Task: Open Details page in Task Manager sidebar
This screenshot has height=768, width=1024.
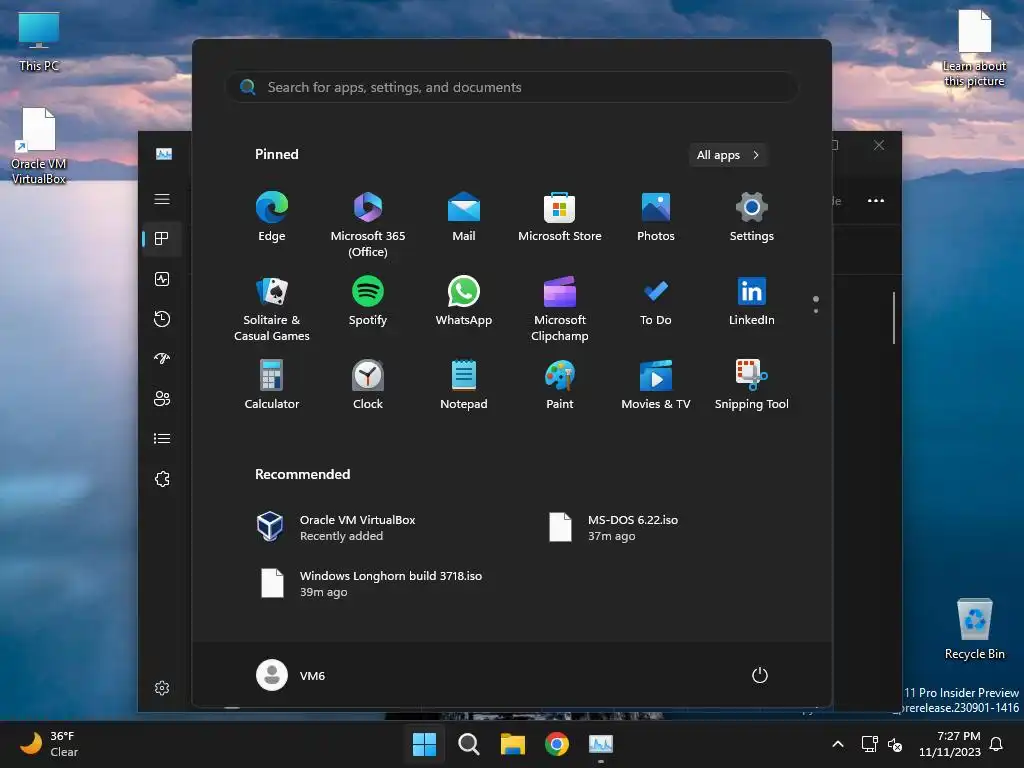Action: (x=162, y=438)
